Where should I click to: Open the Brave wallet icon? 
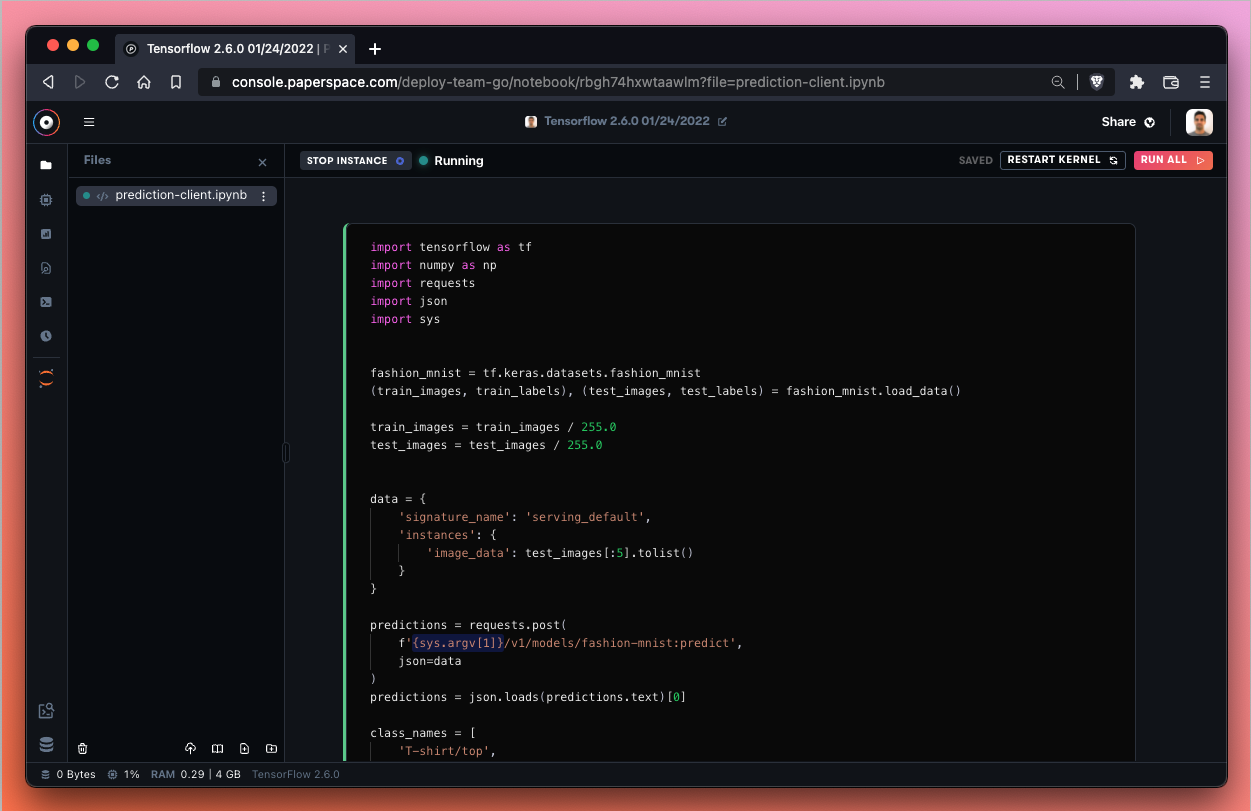tap(1171, 82)
